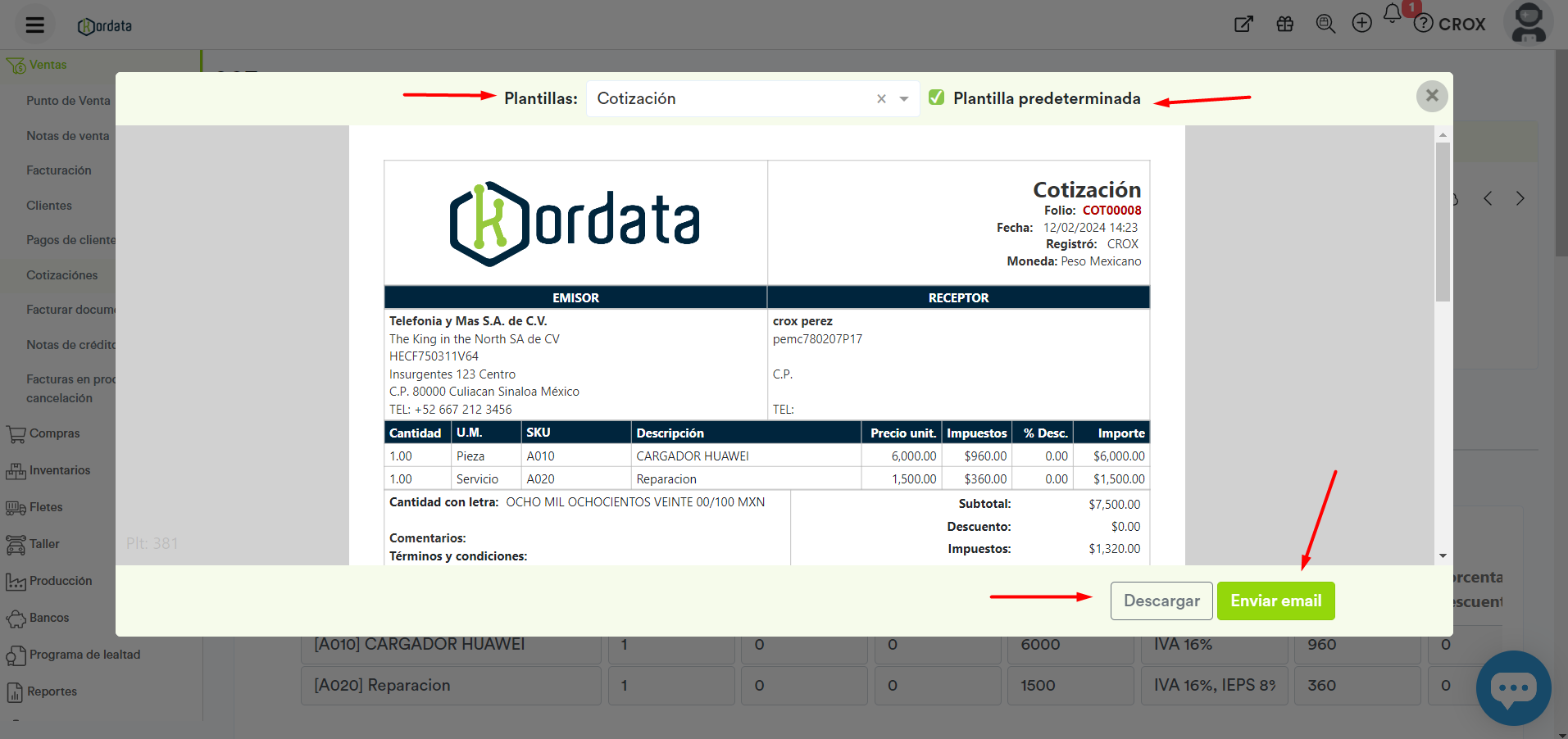Open the hamburger menu icon
Screen dimensions: 1568x739
(x=34, y=25)
